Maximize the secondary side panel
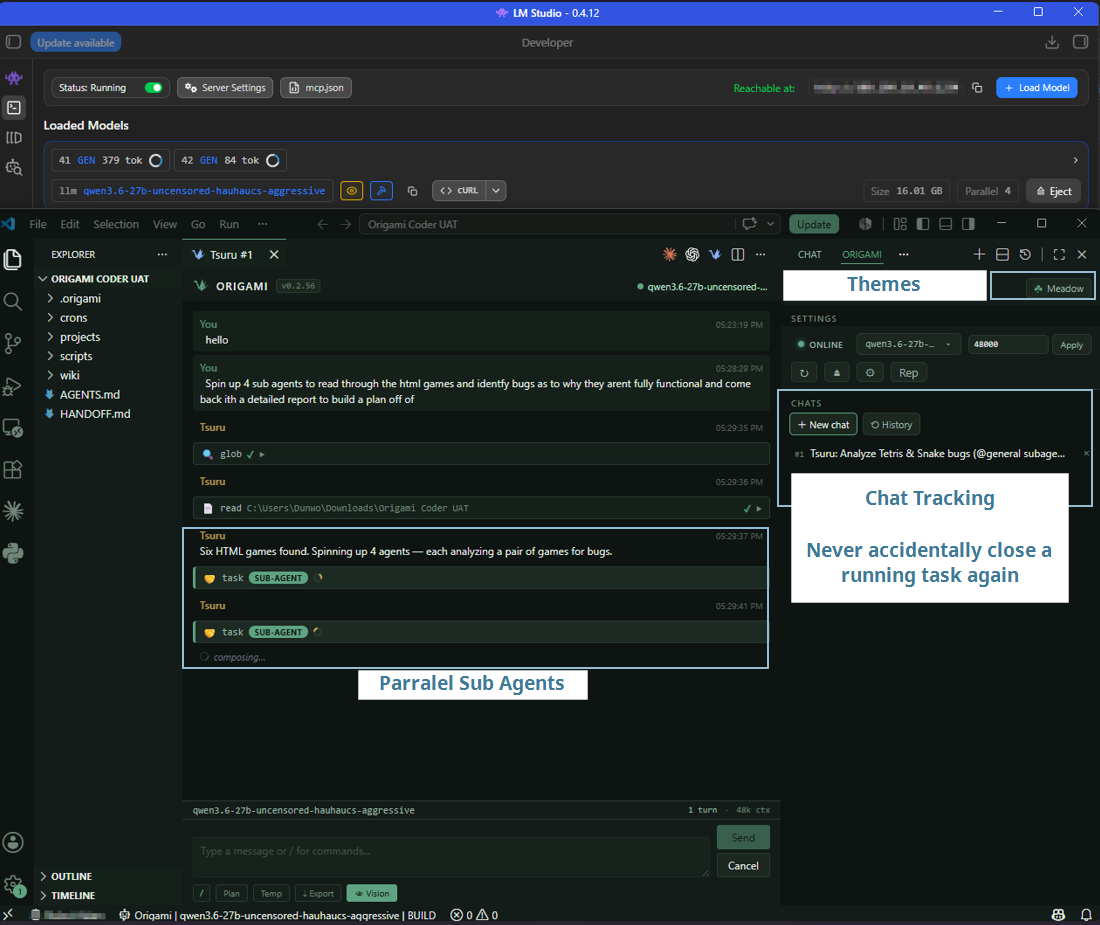This screenshot has height=925, width=1100. [1059, 255]
